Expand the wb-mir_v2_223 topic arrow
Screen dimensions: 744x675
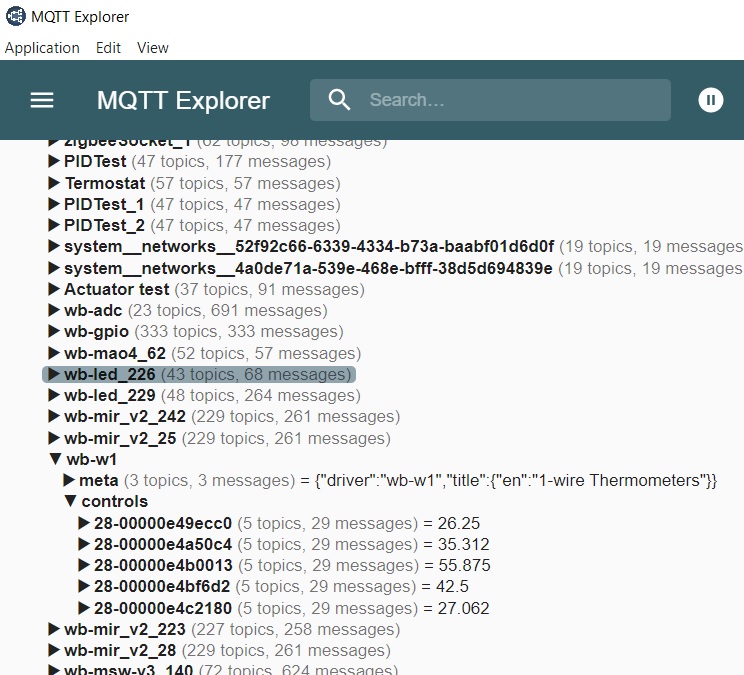[x=54, y=629]
